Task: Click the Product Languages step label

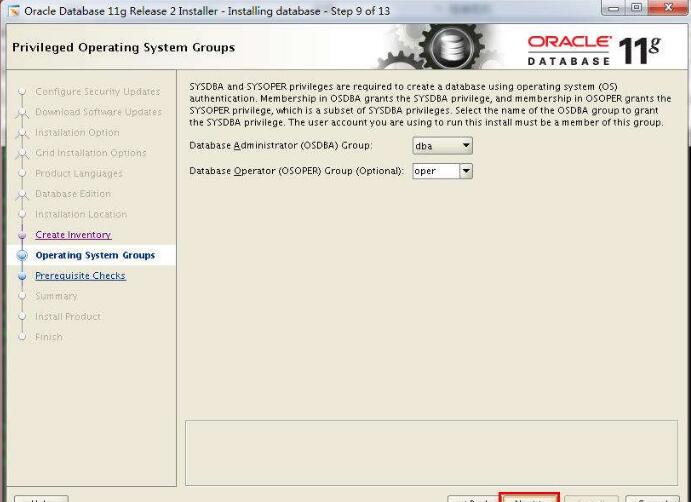Action: coord(78,173)
